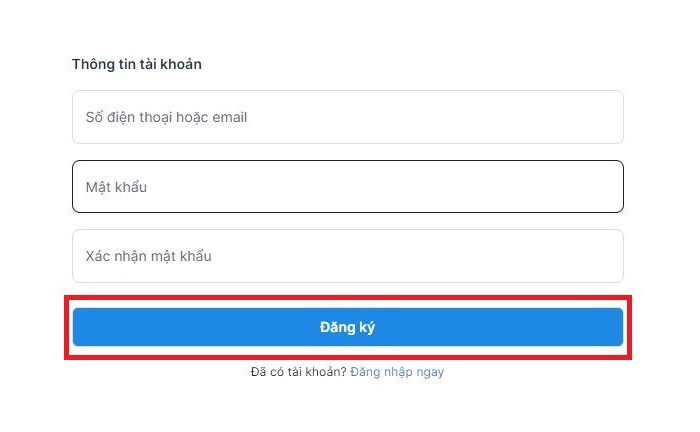Click the first field under account information
Screen dimensions: 700x432
coord(347,117)
